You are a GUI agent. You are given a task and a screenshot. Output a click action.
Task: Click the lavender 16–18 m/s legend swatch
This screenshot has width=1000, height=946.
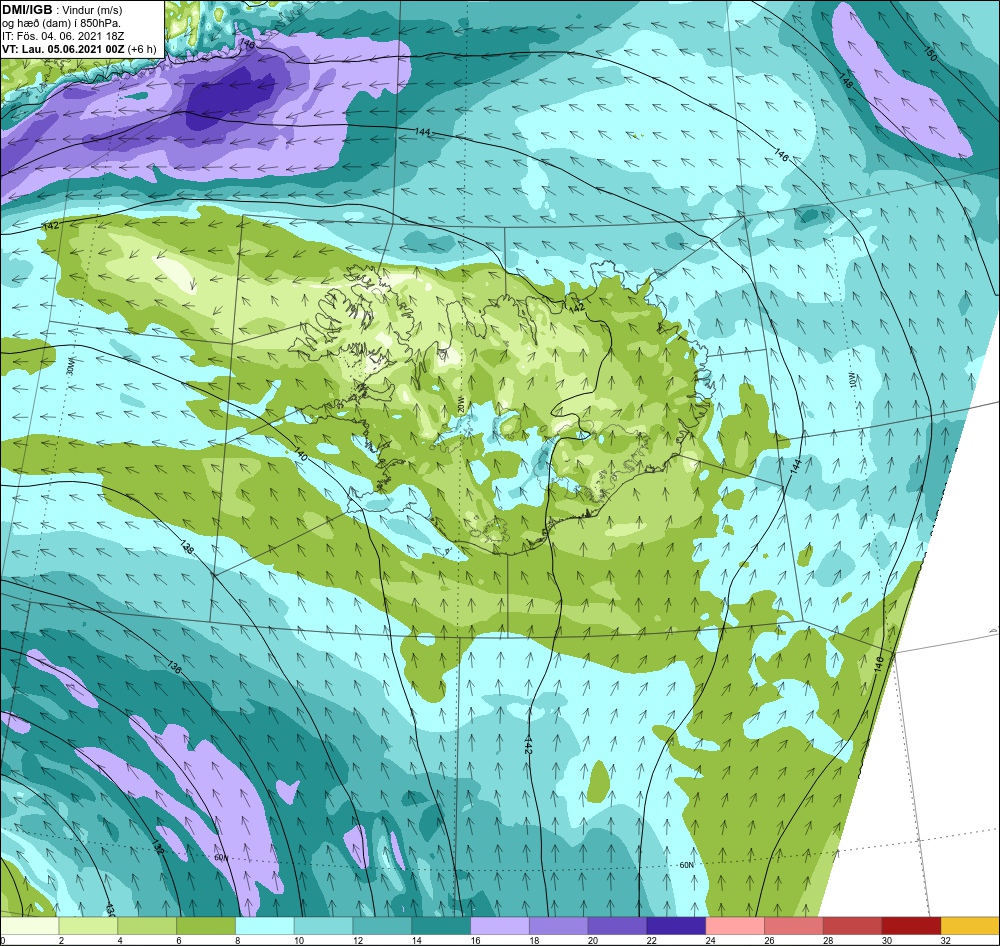point(500,926)
